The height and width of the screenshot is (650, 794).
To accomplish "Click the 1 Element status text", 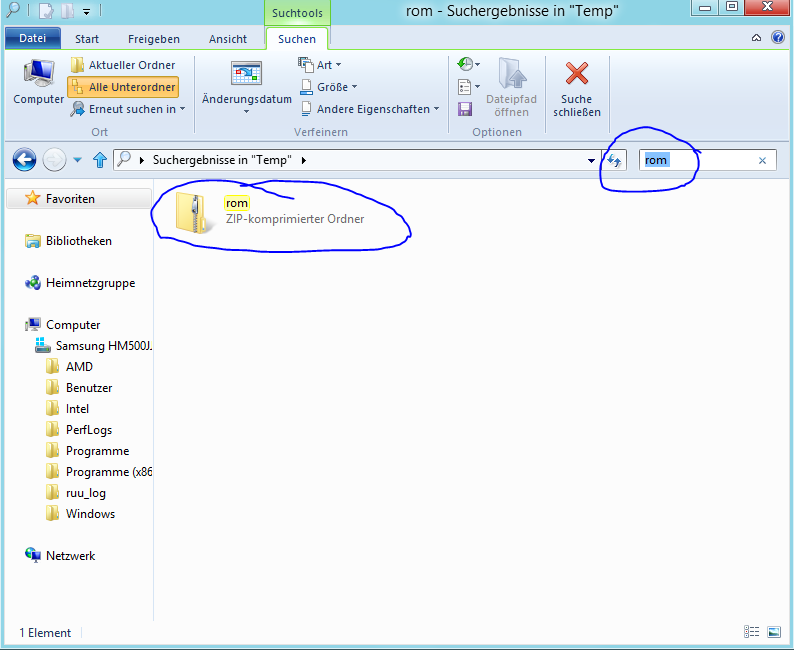I will [x=45, y=633].
